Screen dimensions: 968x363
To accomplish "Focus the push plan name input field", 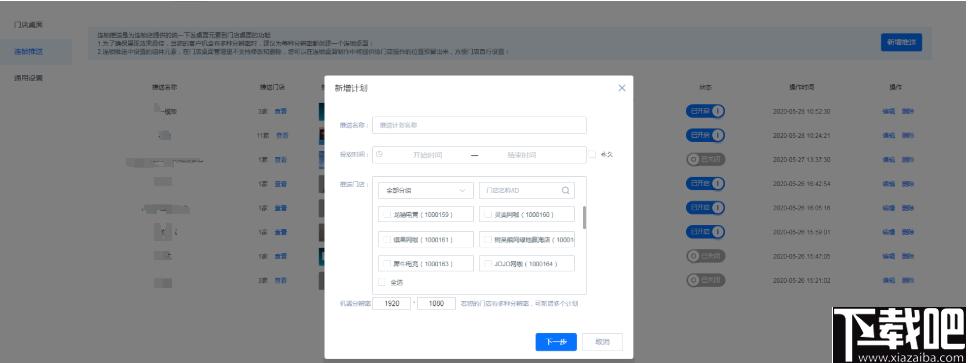I will point(479,125).
